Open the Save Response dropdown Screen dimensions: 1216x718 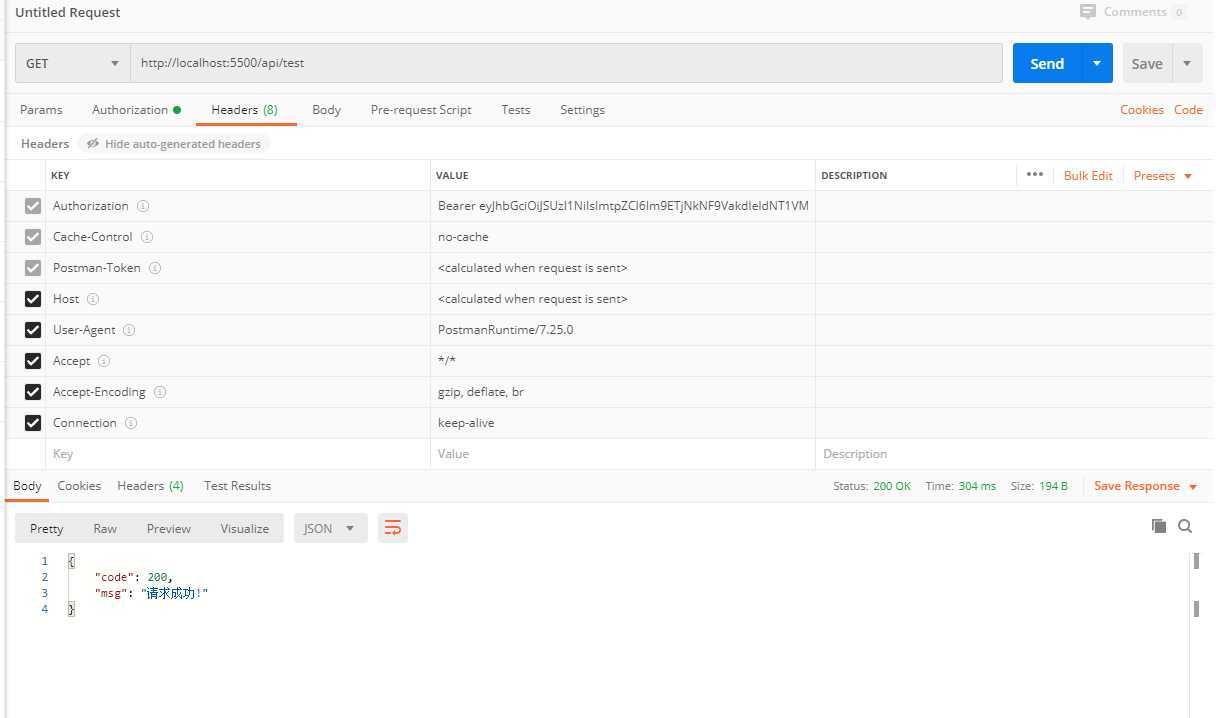pos(1145,486)
